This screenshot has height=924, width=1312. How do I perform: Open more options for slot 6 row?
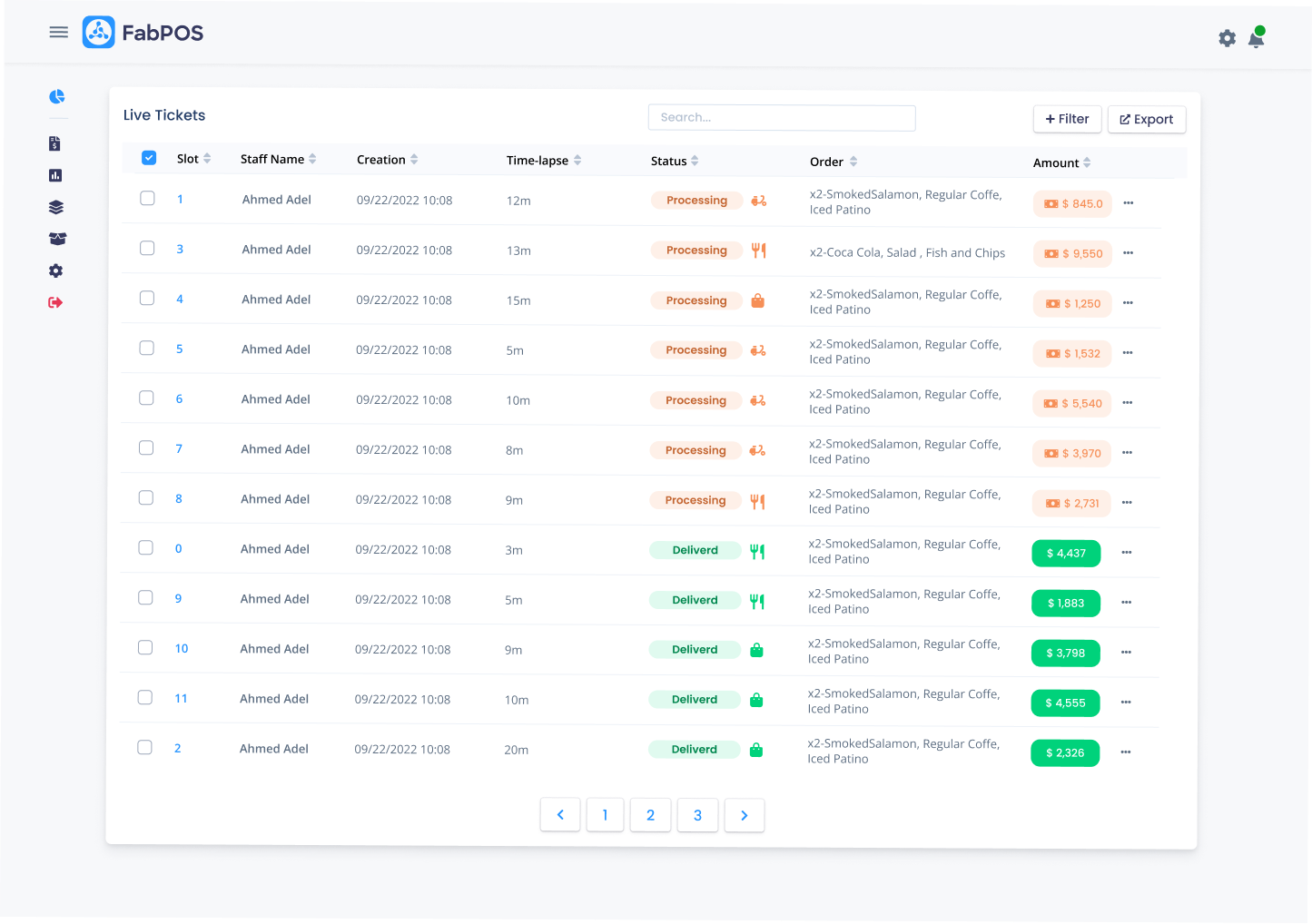[x=1128, y=403]
